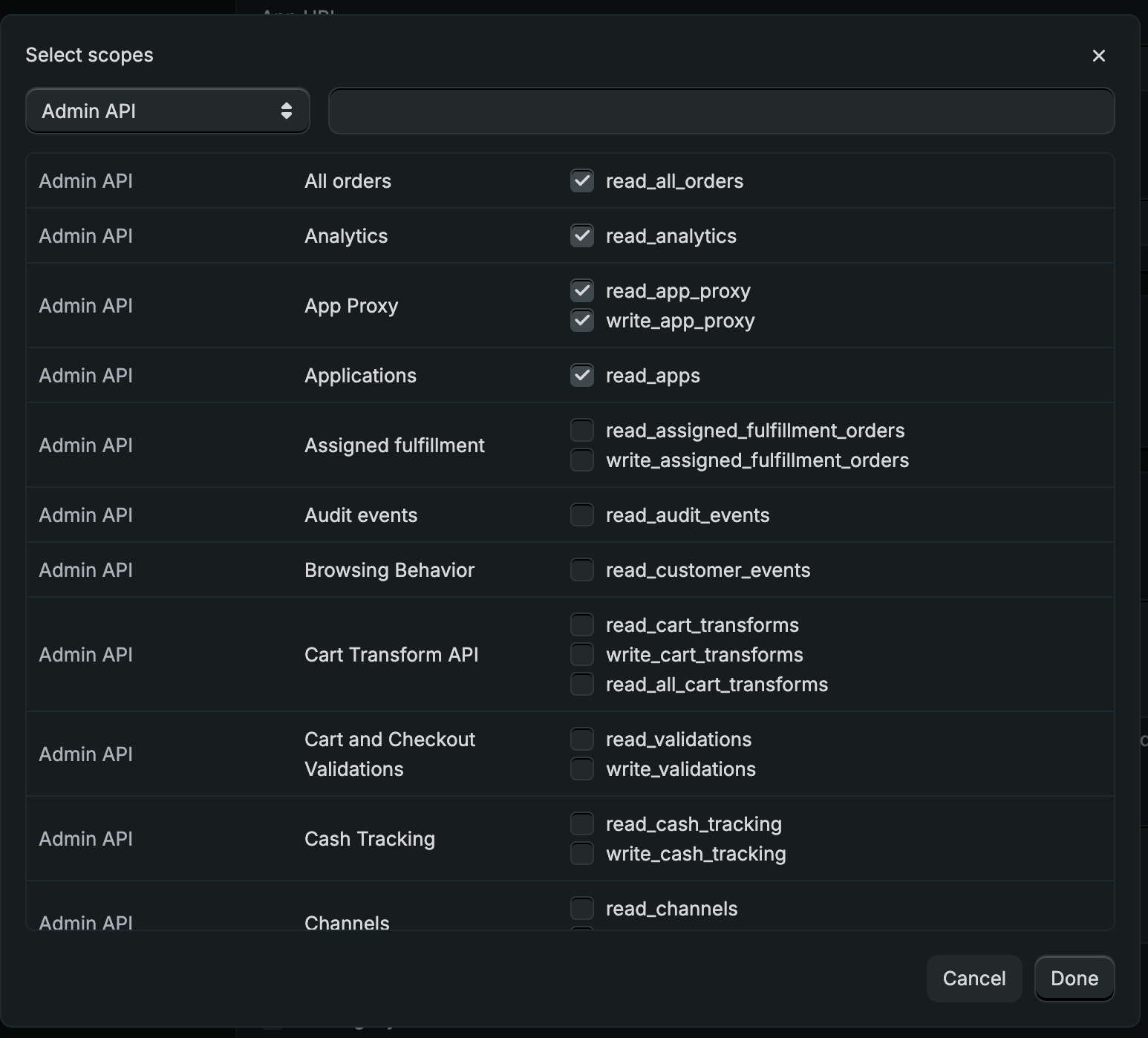Screen dimensions: 1148x1038
Task: Enable the read_audit_events scope
Action: click(582, 515)
